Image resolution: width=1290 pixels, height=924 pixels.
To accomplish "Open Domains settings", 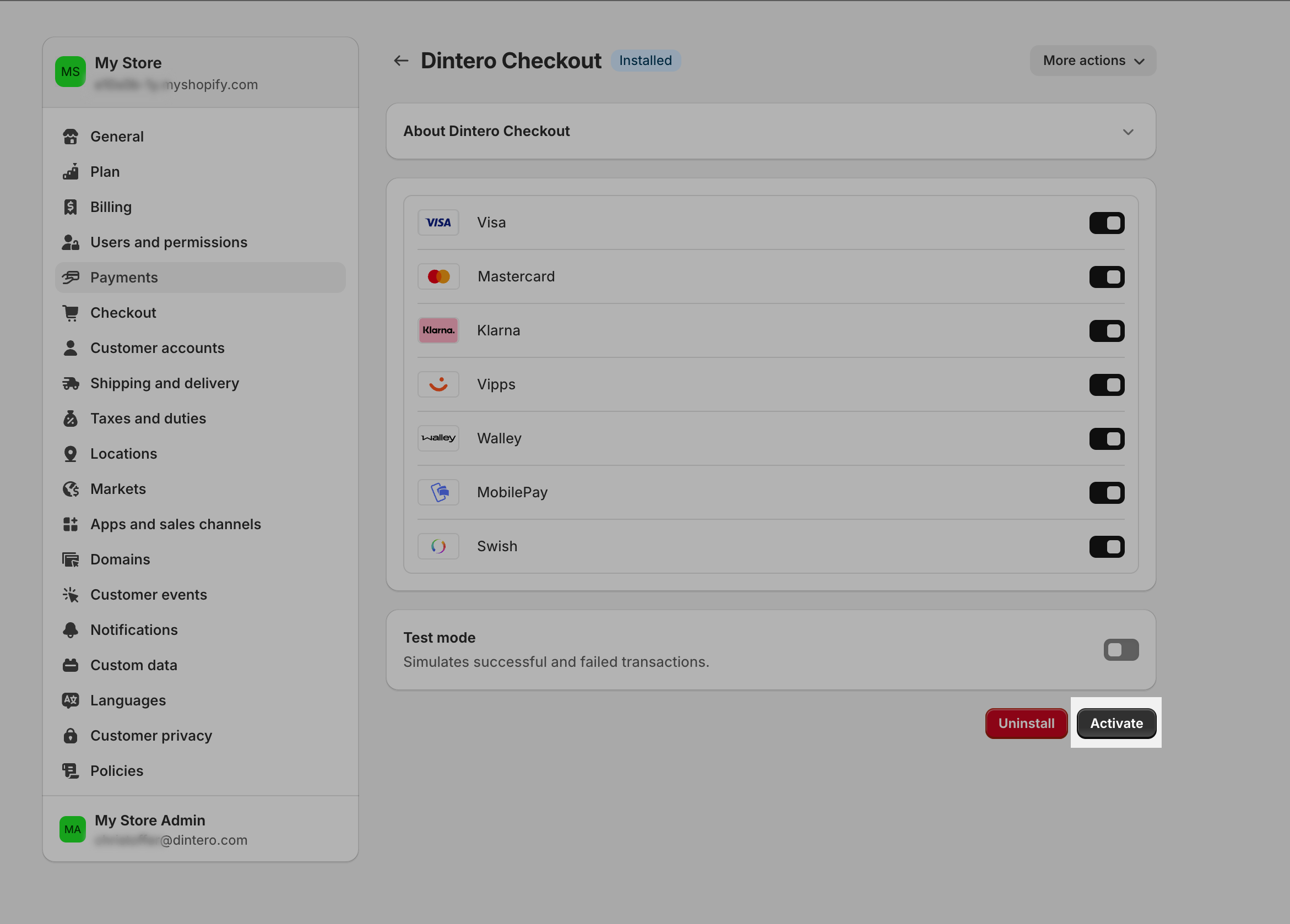I will (200, 559).
